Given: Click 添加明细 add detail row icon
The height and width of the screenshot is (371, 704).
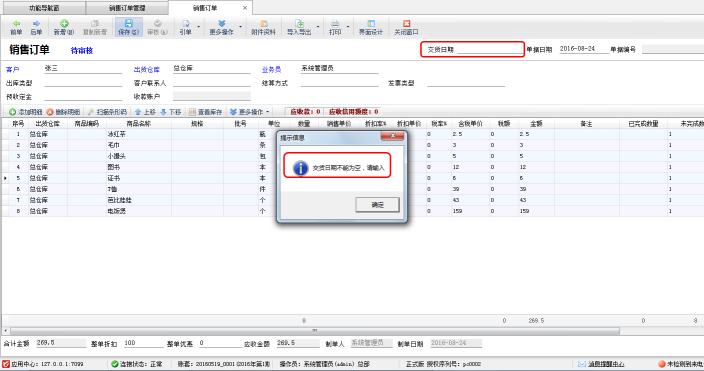Looking at the screenshot, I should click(x=13, y=112).
